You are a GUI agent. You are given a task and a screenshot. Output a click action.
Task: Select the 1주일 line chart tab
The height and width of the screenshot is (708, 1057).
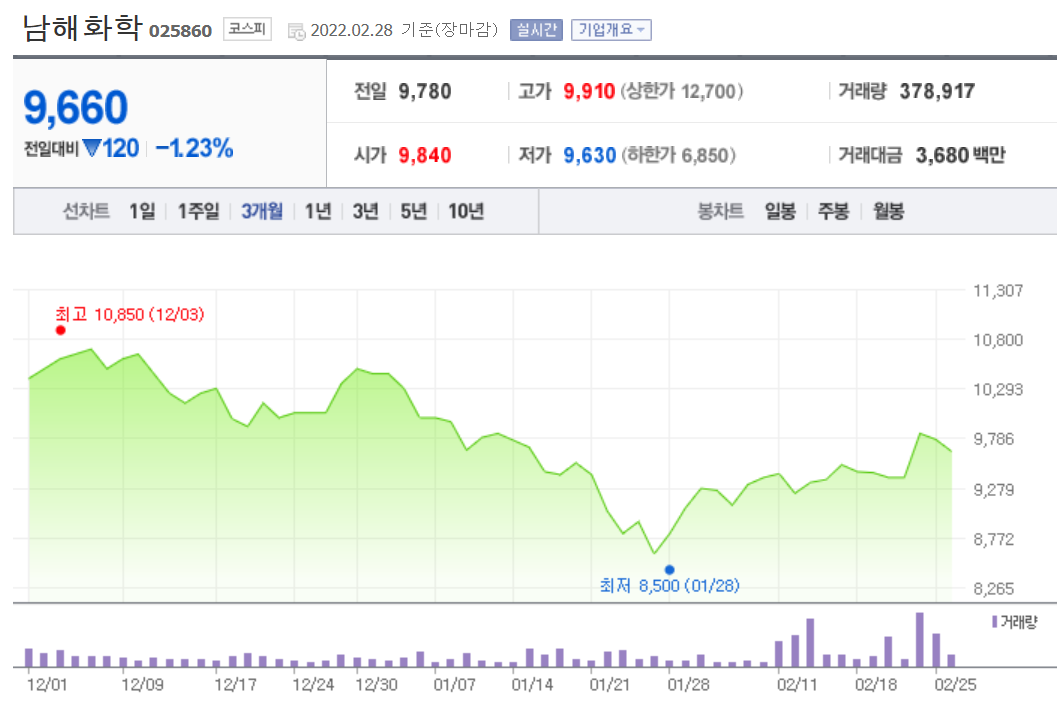pos(198,212)
